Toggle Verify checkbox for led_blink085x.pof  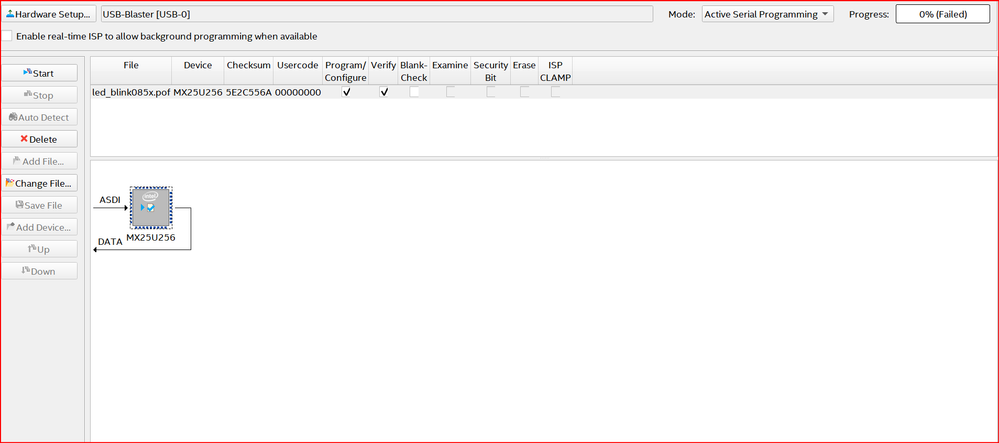click(384, 92)
